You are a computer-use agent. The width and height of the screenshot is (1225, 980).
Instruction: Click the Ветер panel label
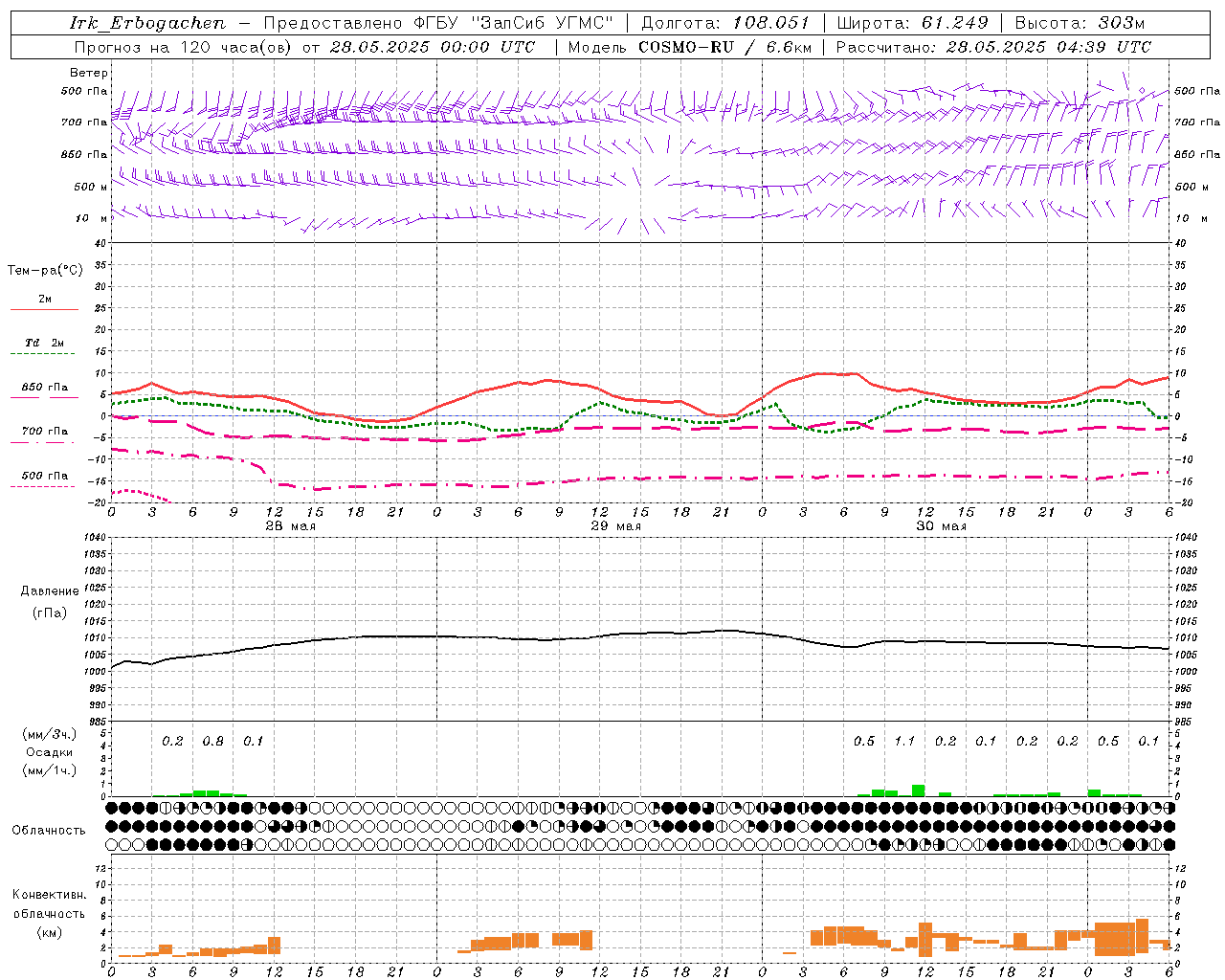click(89, 73)
